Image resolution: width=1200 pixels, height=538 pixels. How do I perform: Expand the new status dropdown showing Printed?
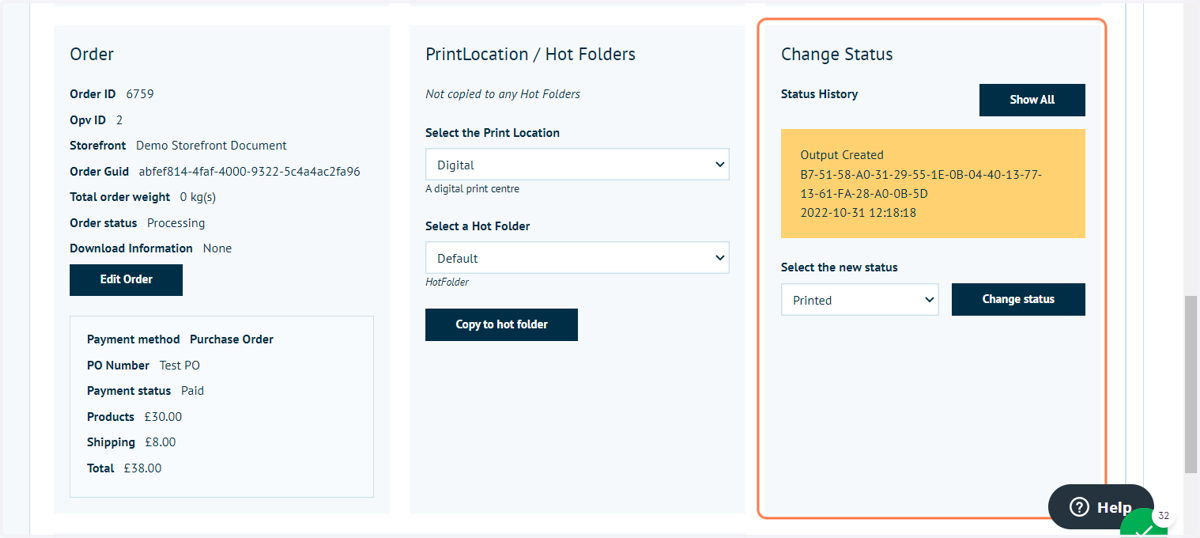[860, 300]
